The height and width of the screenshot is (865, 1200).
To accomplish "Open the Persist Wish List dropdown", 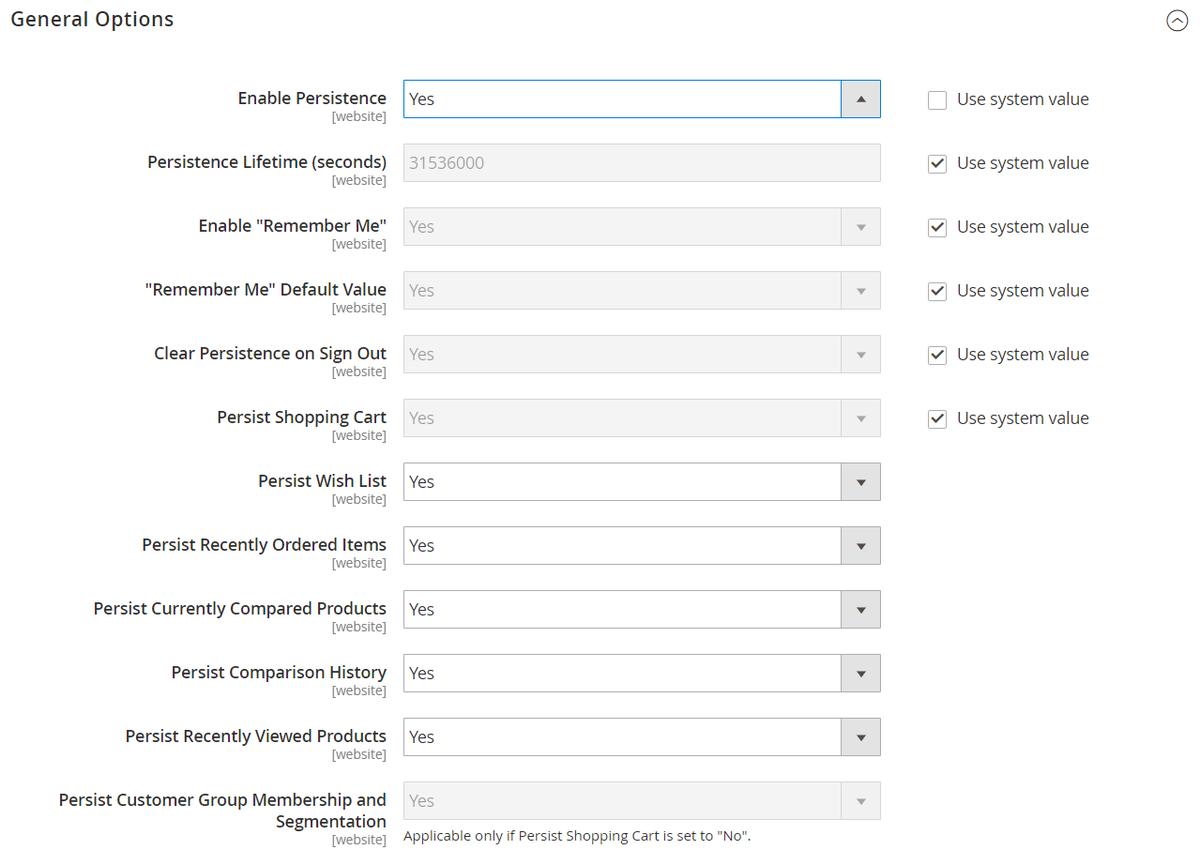I will coord(641,482).
